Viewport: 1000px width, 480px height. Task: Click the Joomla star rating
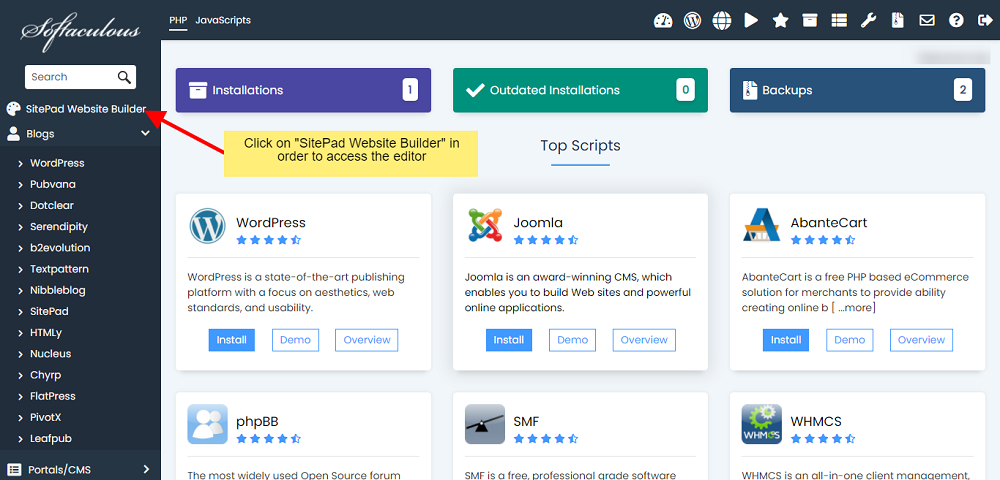[x=546, y=240]
